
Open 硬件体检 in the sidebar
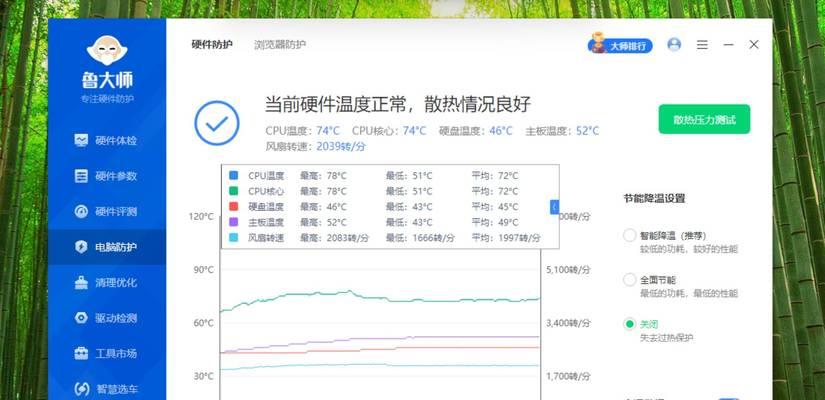click(107, 141)
